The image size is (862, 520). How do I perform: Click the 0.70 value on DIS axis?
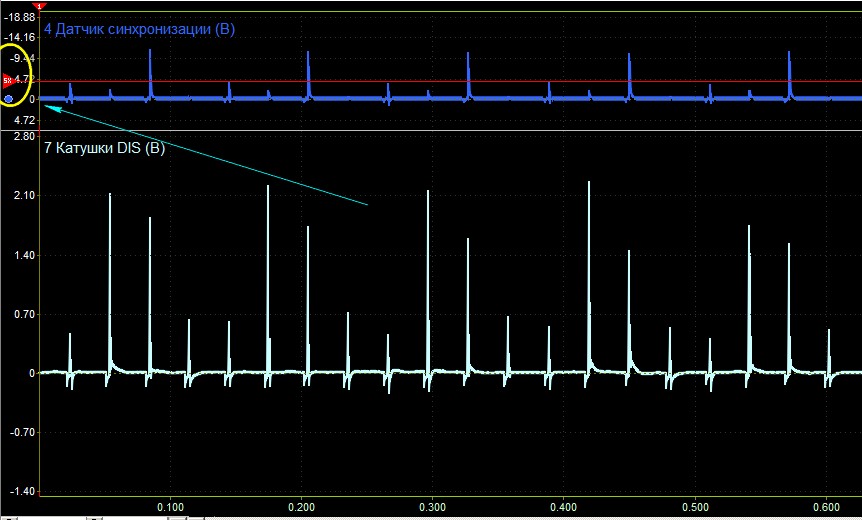pos(23,314)
